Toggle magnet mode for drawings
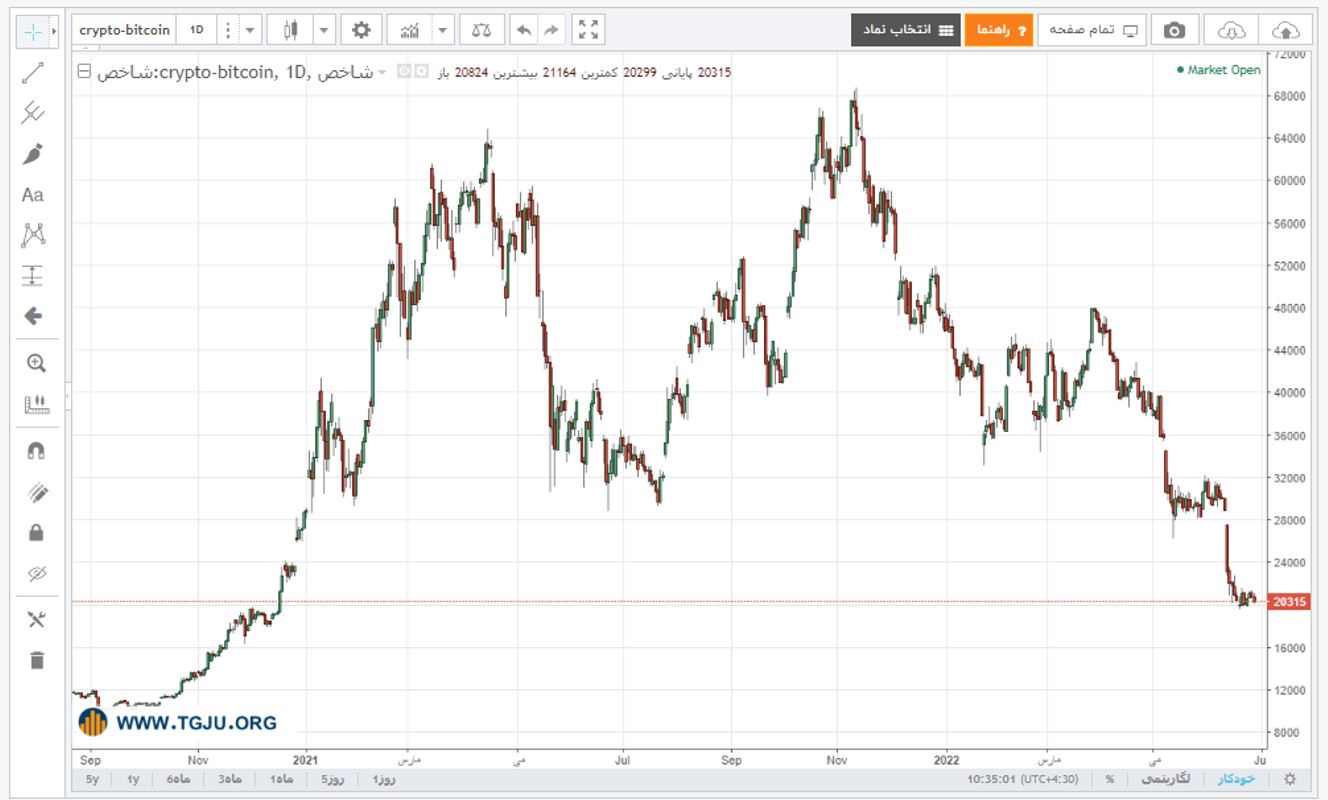This screenshot has width=1328, height=800. (36, 451)
